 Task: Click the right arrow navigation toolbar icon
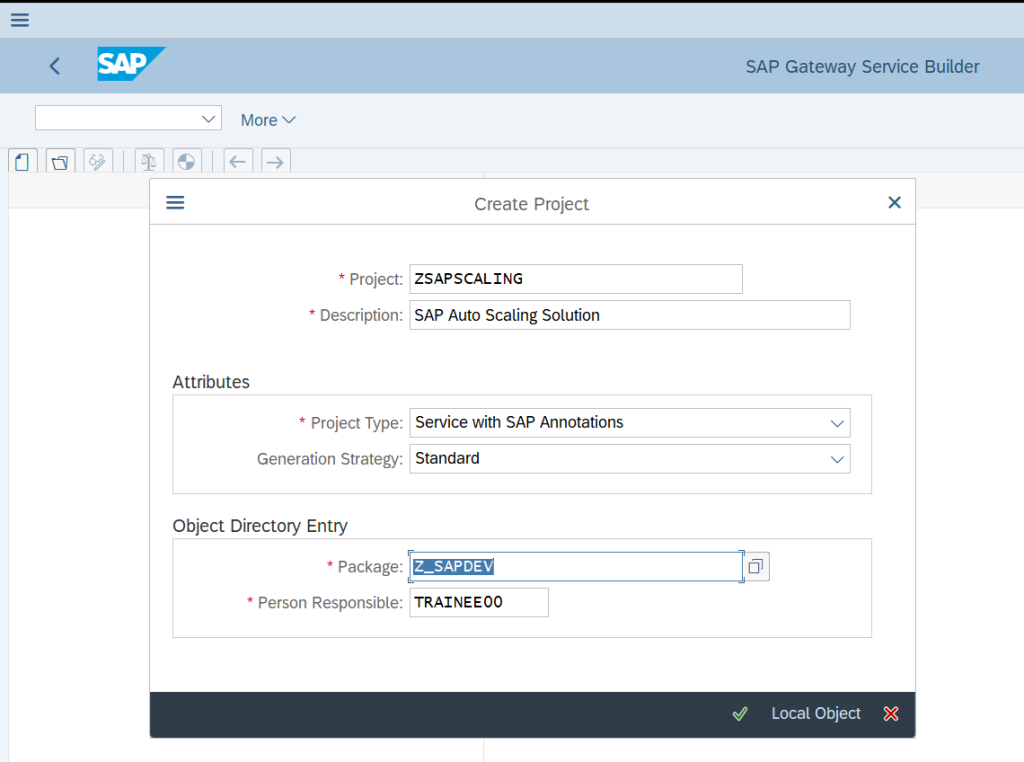[276, 161]
